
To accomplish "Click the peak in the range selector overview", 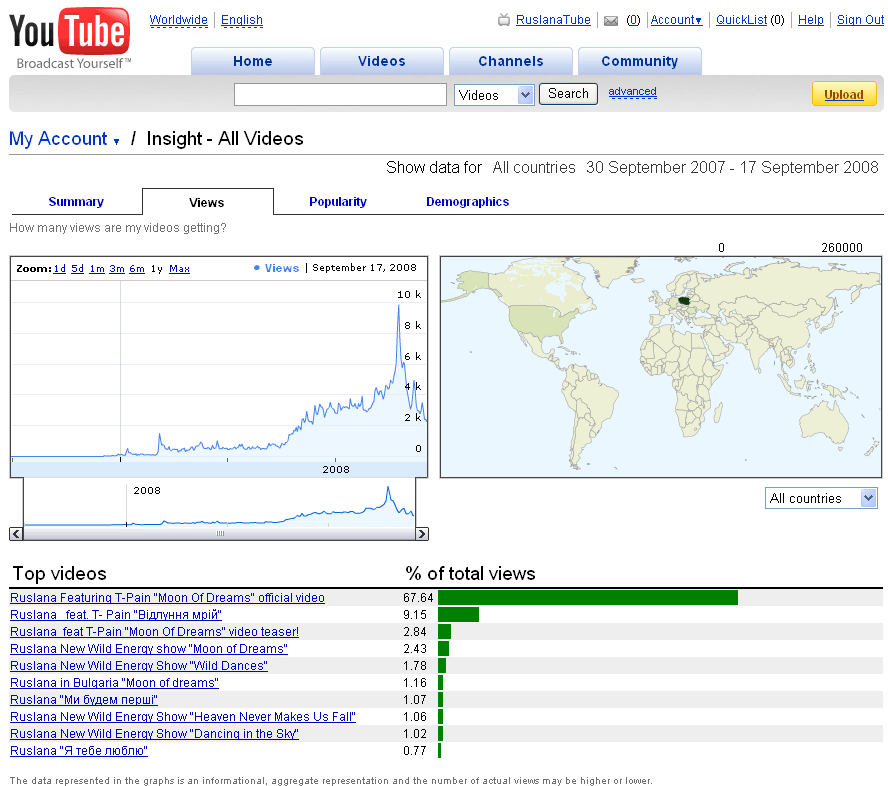I will click(388, 490).
